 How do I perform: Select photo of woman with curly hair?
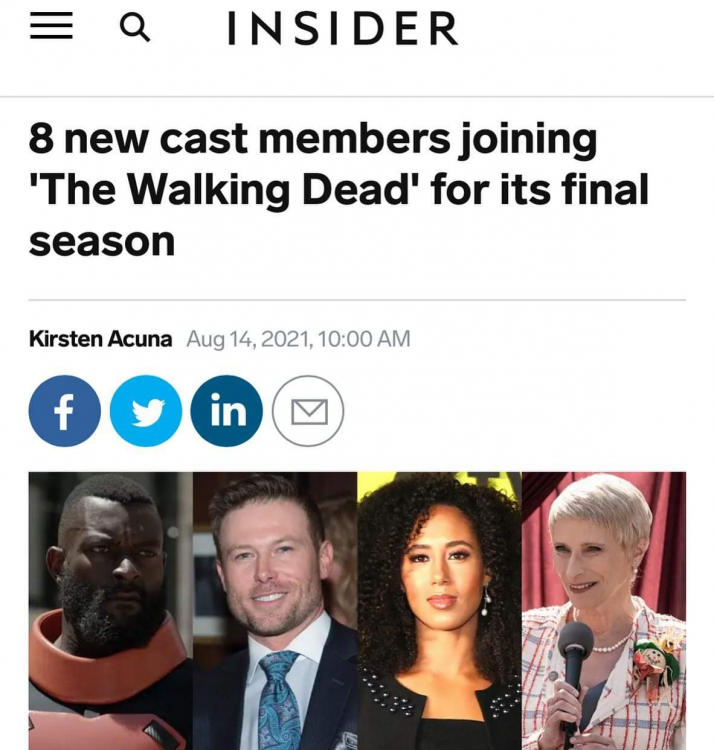click(439, 611)
